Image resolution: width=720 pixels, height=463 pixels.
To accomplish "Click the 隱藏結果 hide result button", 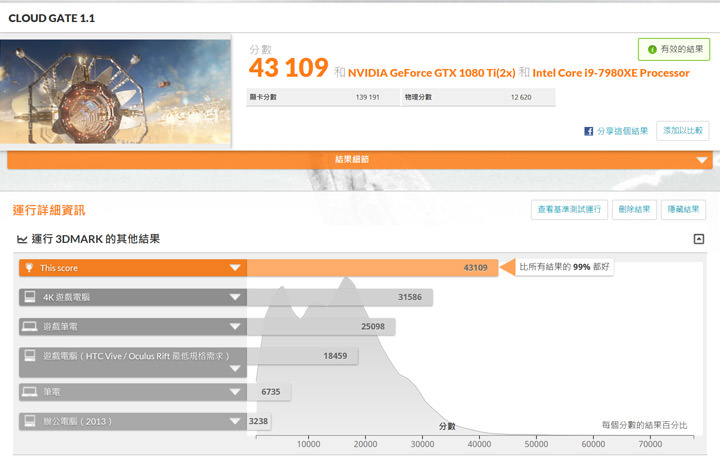I will click(x=683, y=210).
